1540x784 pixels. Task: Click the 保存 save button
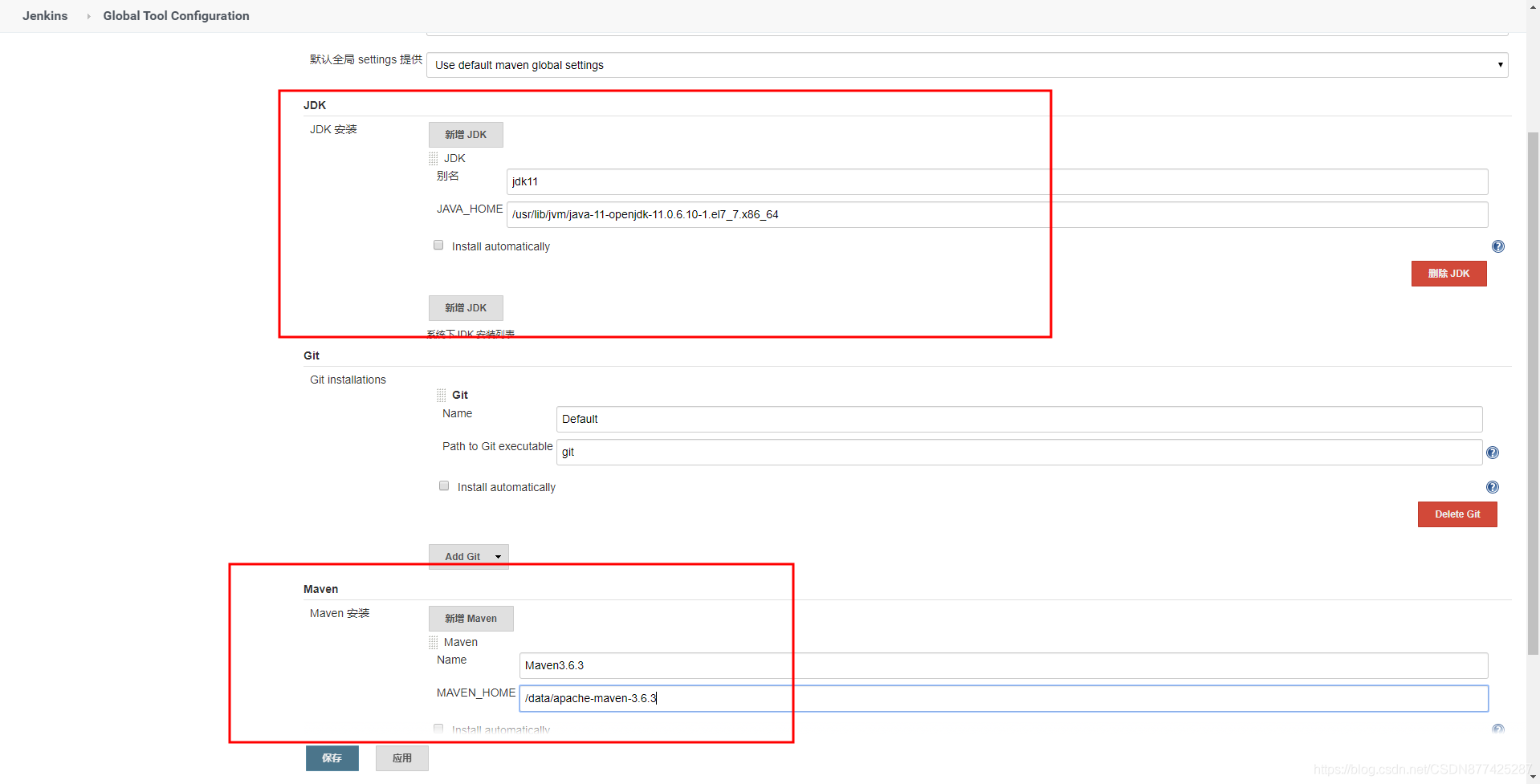[x=332, y=758]
